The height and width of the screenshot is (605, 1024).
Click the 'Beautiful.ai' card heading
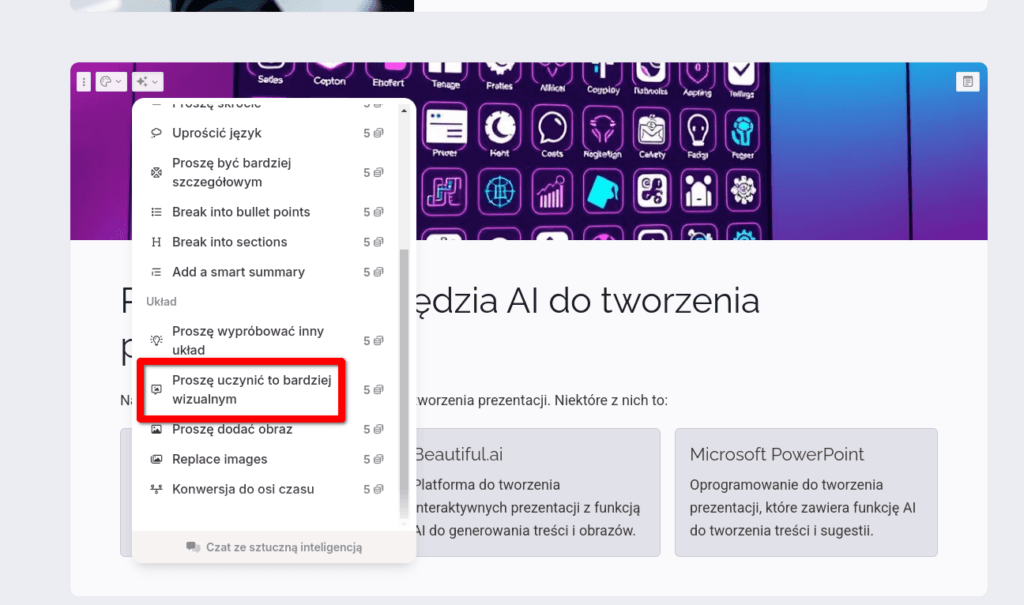coord(458,454)
